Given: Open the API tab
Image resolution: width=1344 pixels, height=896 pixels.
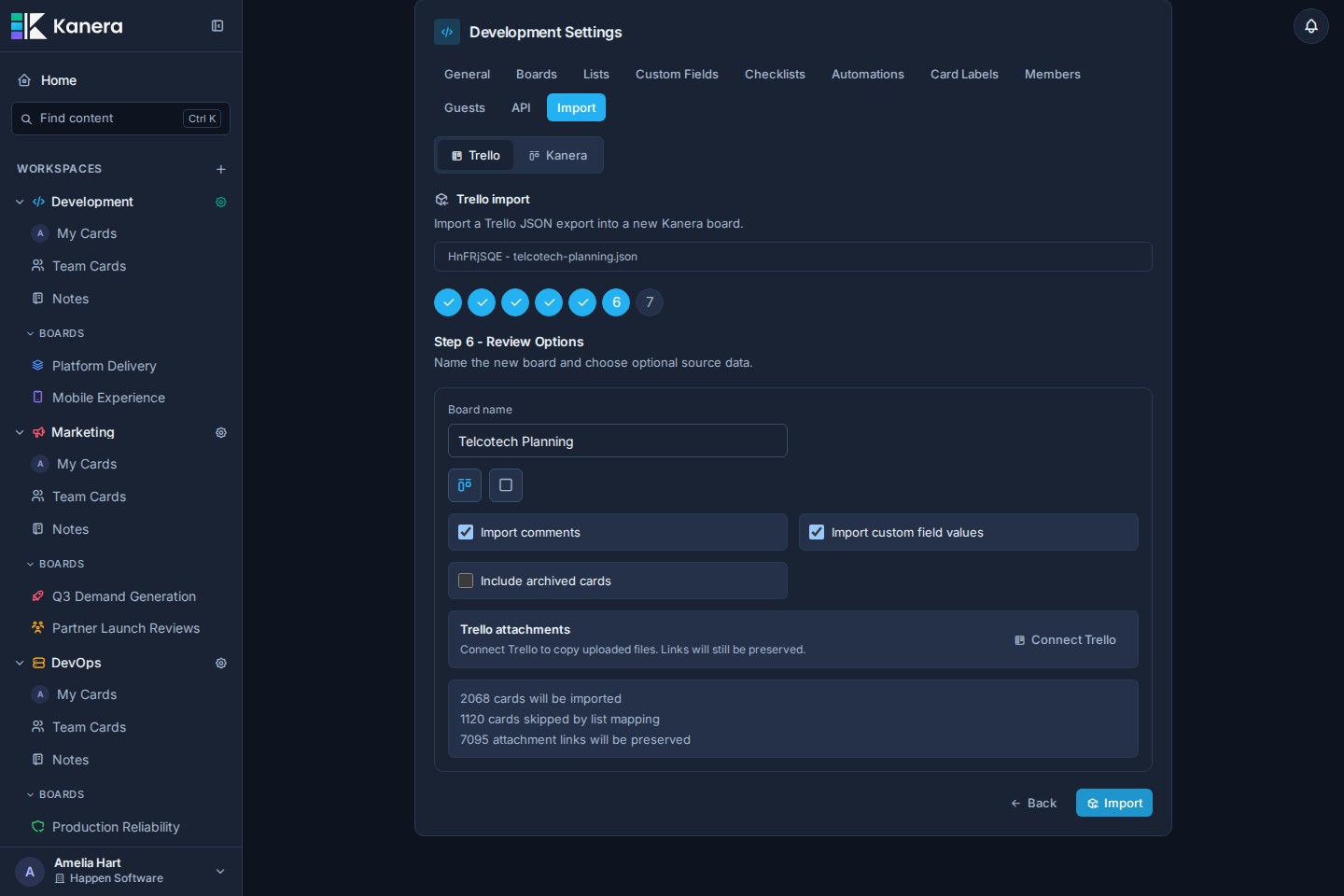Looking at the screenshot, I should [x=521, y=107].
